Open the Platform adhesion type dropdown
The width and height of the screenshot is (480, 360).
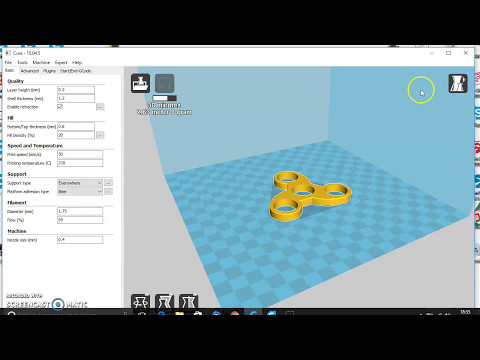[80, 192]
